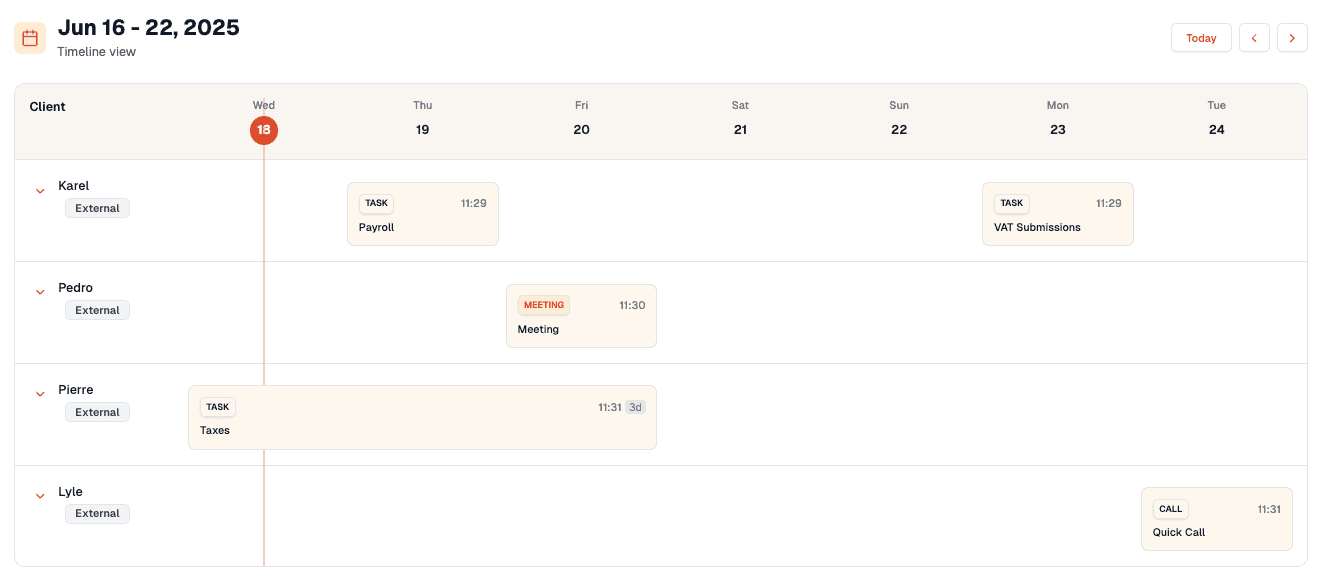Click the Pierre client name

click(76, 390)
